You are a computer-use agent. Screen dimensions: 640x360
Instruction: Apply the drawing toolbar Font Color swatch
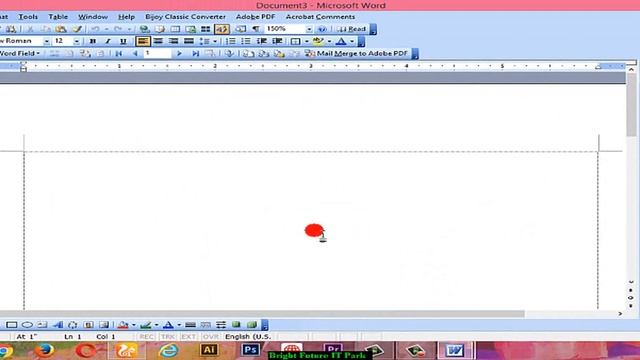(x=168, y=325)
